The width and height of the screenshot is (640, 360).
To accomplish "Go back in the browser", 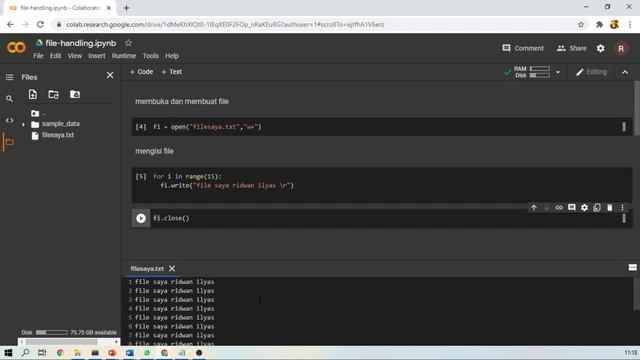I will click(x=10, y=24).
